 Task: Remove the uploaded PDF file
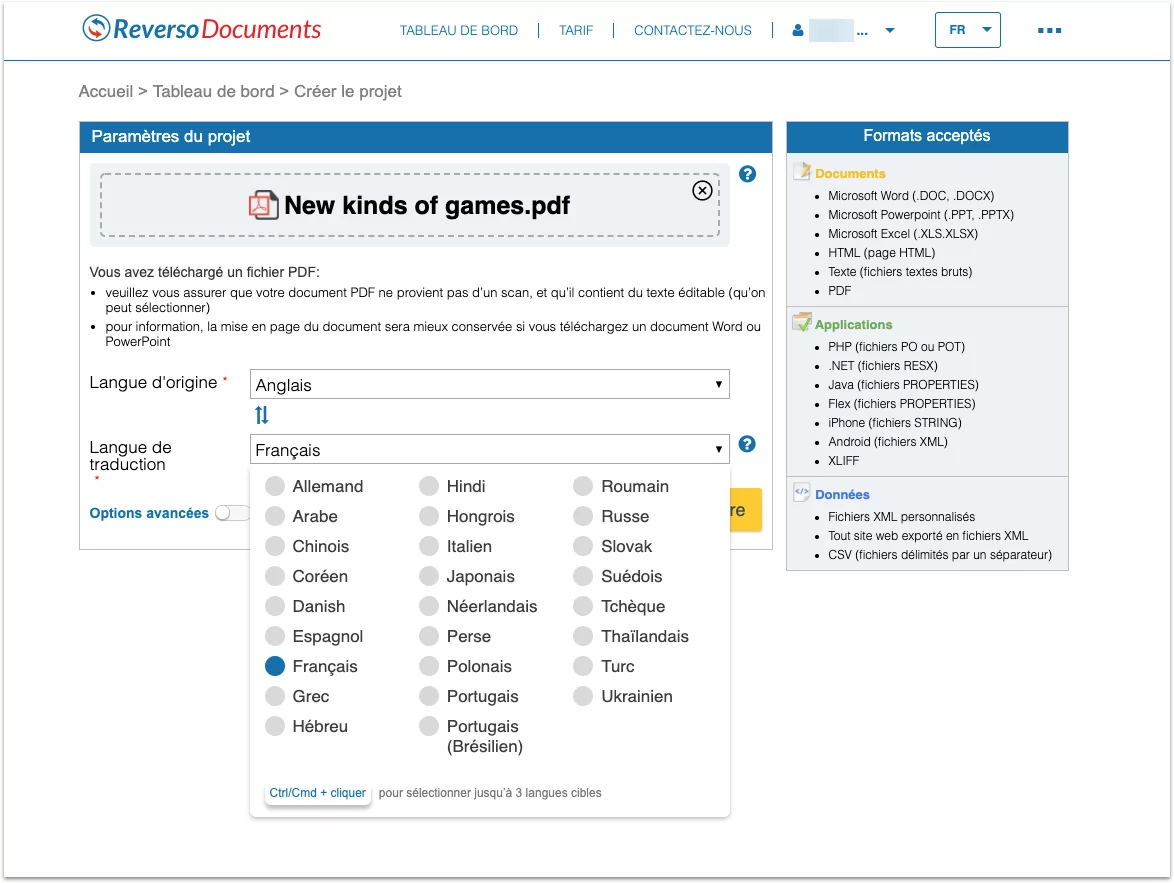click(702, 191)
